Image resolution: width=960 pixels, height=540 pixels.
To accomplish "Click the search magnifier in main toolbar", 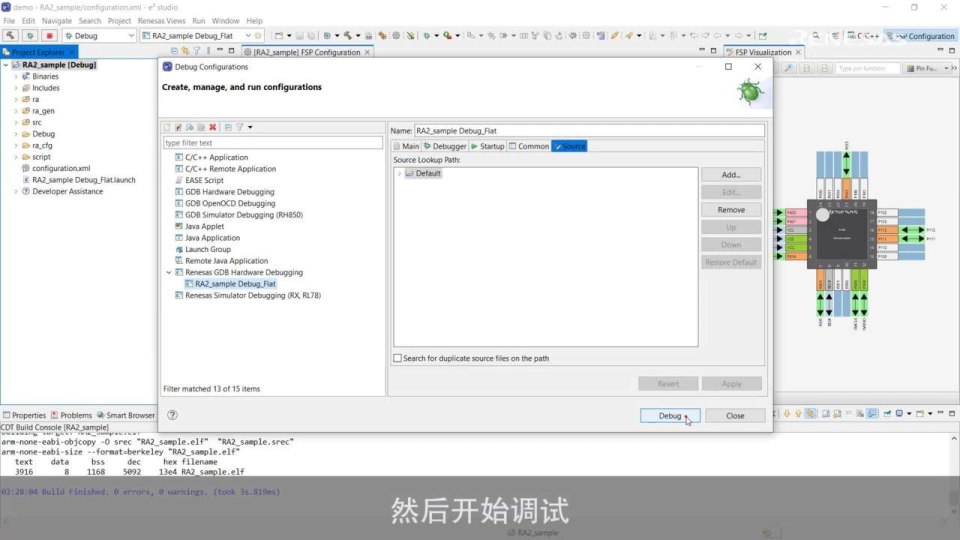I will point(816,36).
